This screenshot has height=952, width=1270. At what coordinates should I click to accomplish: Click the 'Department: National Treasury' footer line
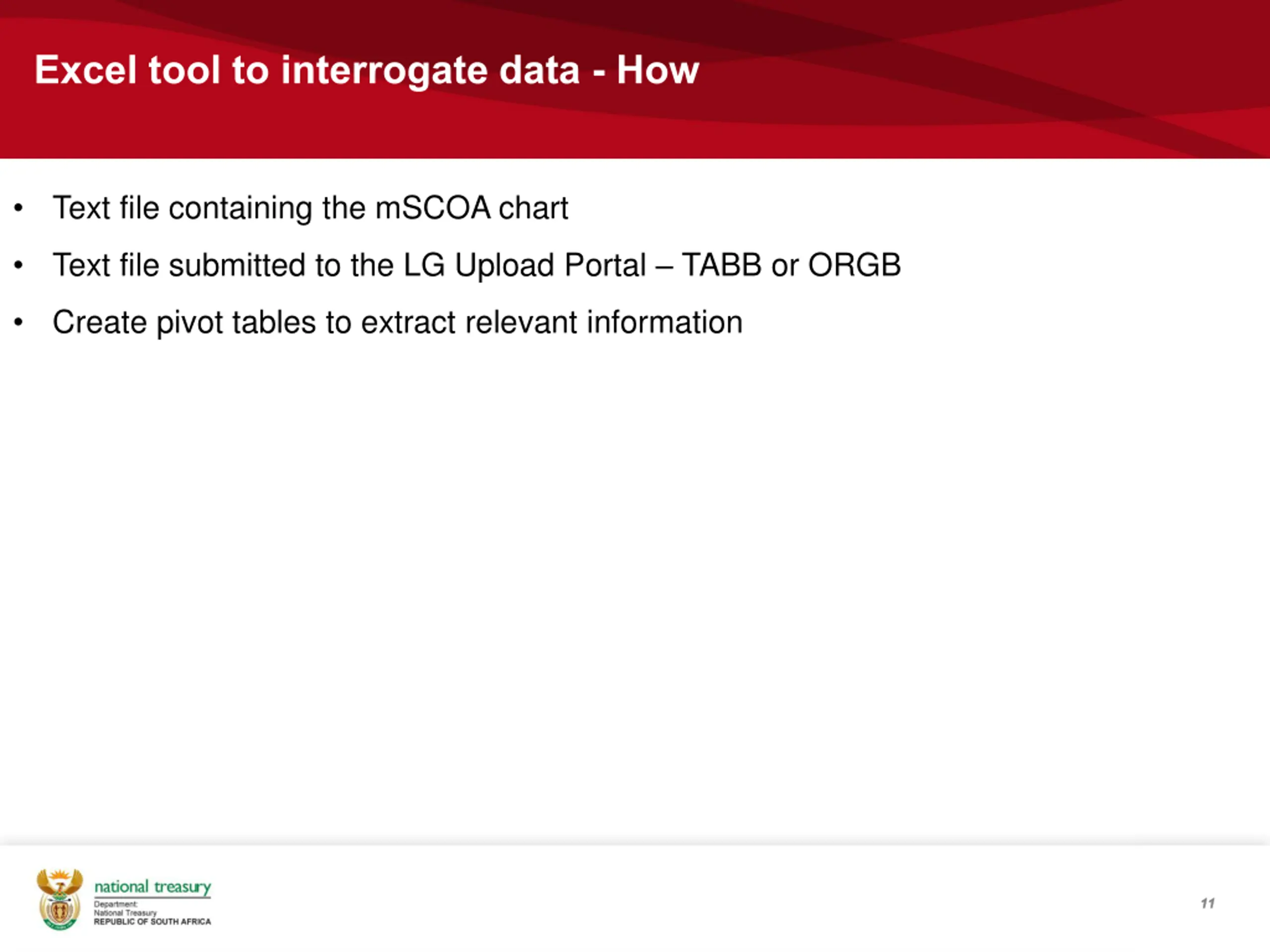point(125,908)
